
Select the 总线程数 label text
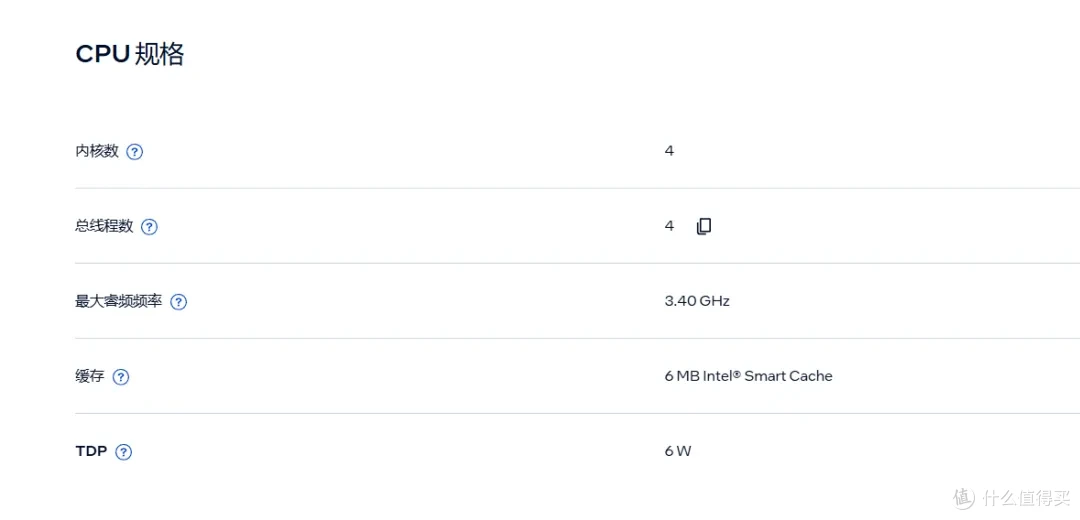click(104, 226)
